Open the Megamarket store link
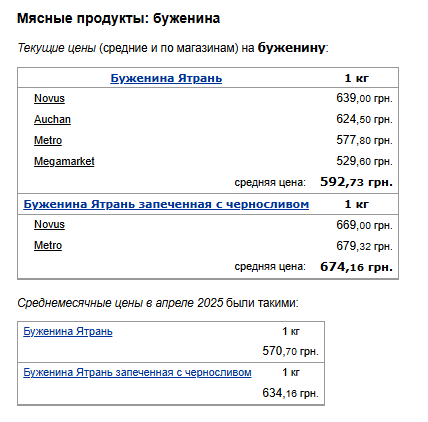Viewport: 428px width, 422px height. (x=64, y=161)
